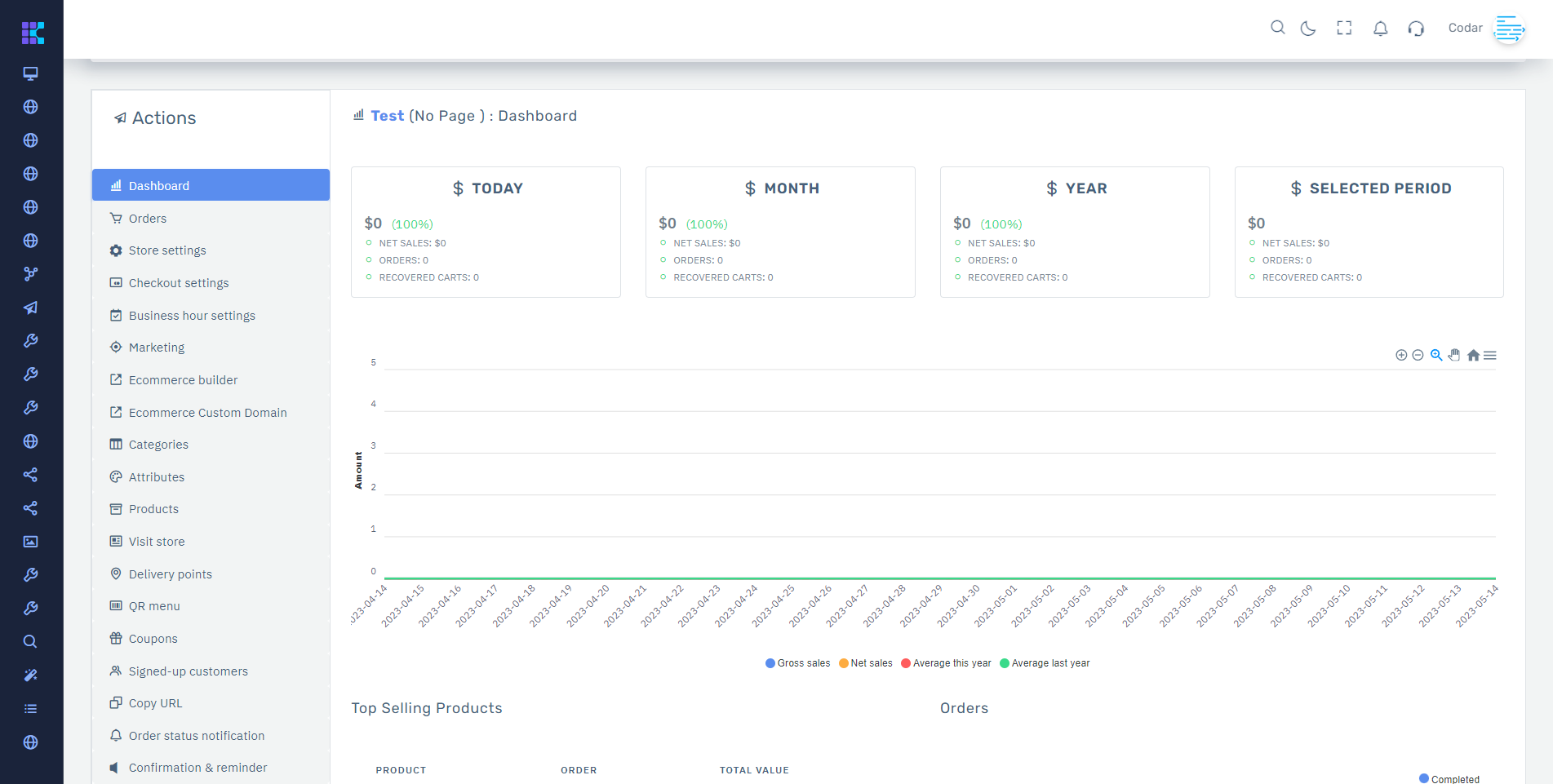Open the chart hamburger export menu
Image resolution: width=1553 pixels, height=784 pixels.
(1491, 355)
